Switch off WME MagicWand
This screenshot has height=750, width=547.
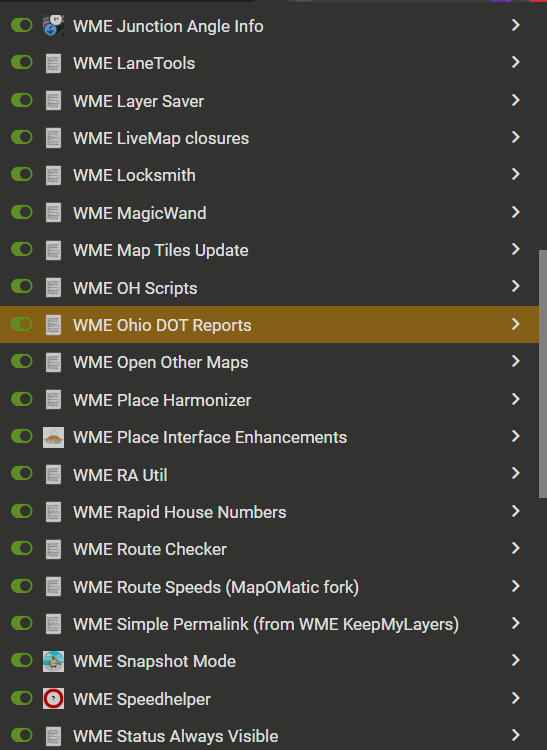22,212
